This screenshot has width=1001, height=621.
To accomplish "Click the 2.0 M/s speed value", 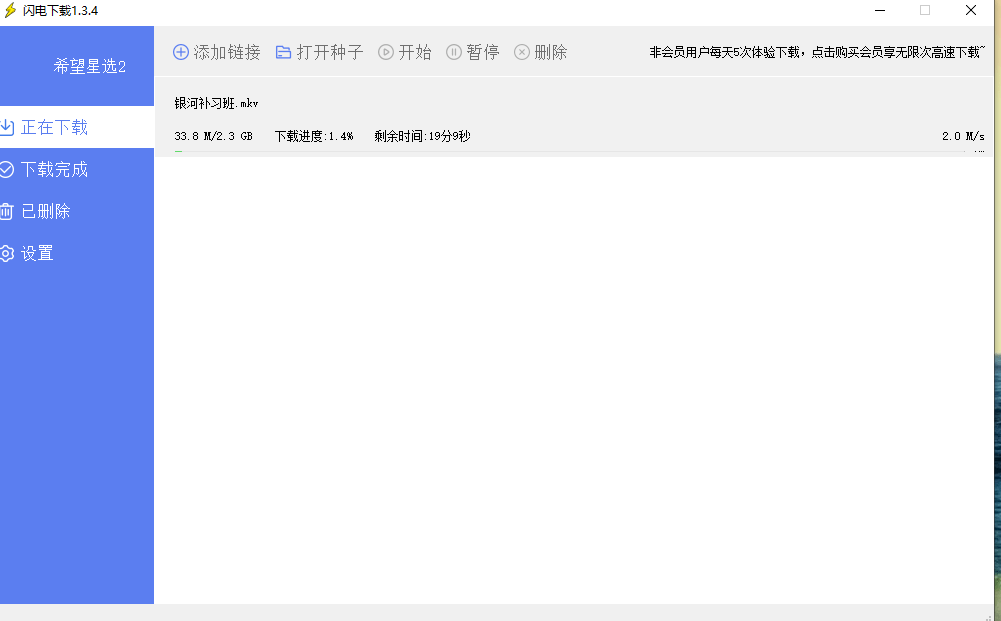I will pos(963,136).
